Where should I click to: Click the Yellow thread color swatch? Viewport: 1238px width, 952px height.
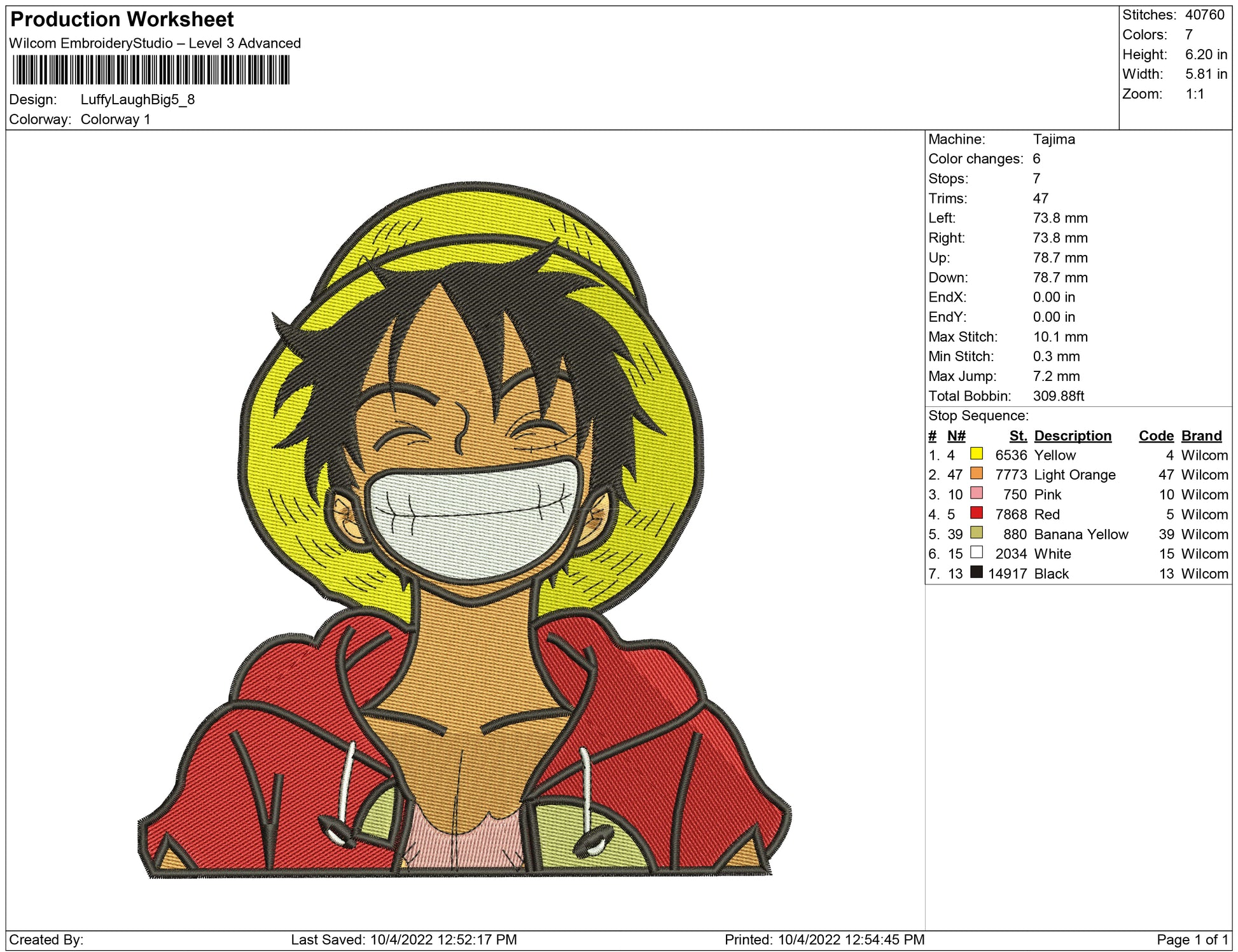(x=976, y=453)
